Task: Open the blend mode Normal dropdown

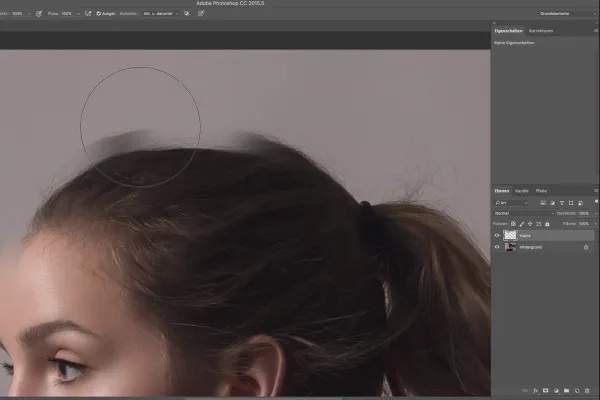Action: click(x=524, y=213)
